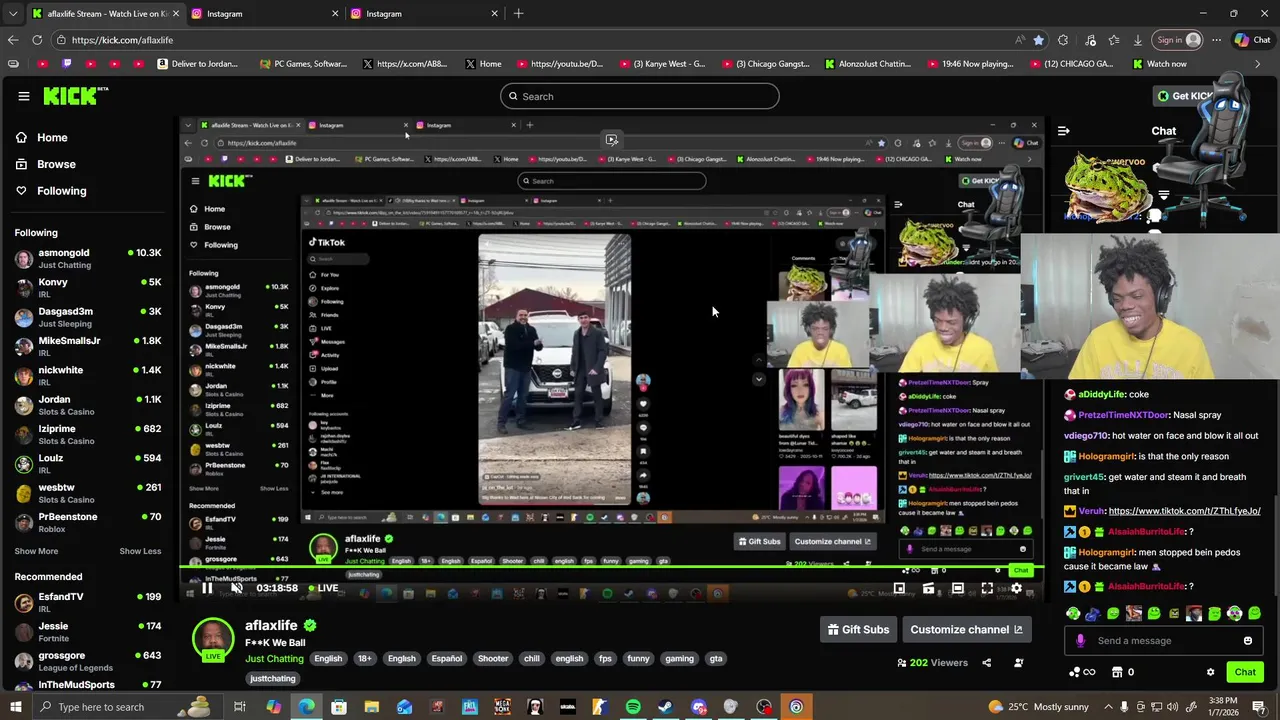Select the aflaxlife Stream browser tab
Viewport: 1280px width, 720px height.
(x=105, y=14)
